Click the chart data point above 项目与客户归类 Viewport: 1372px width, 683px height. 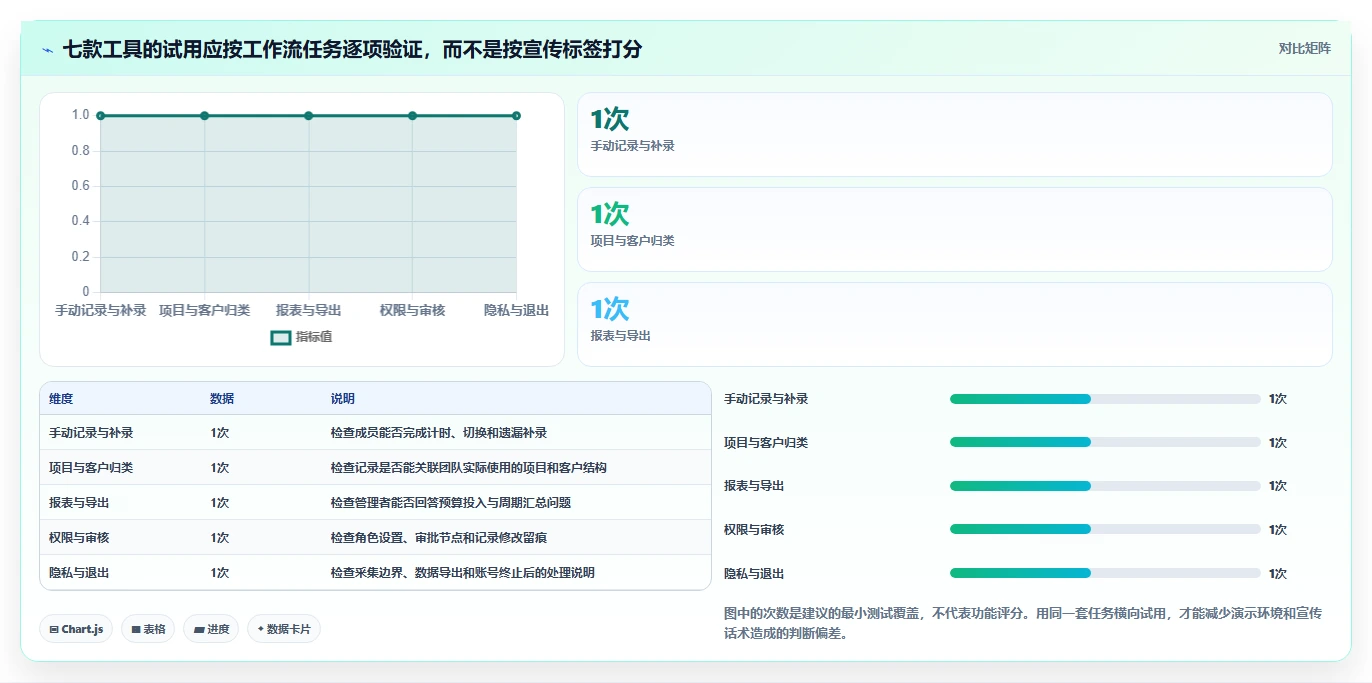[204, 116]
